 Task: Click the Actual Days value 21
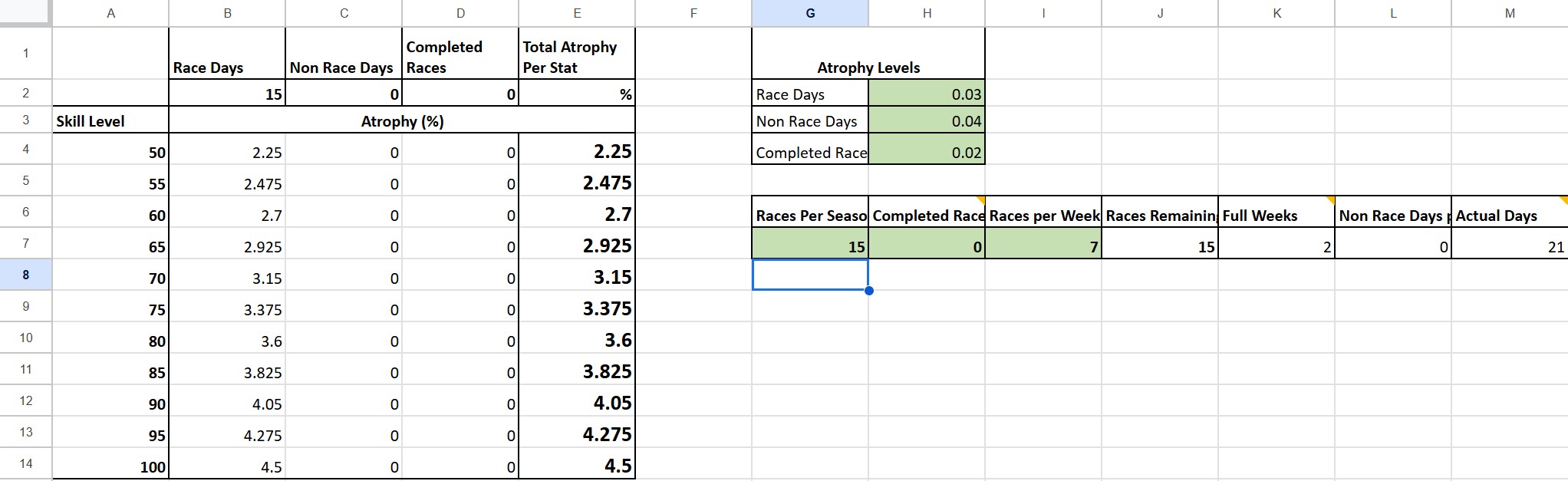click(1510, 244)
